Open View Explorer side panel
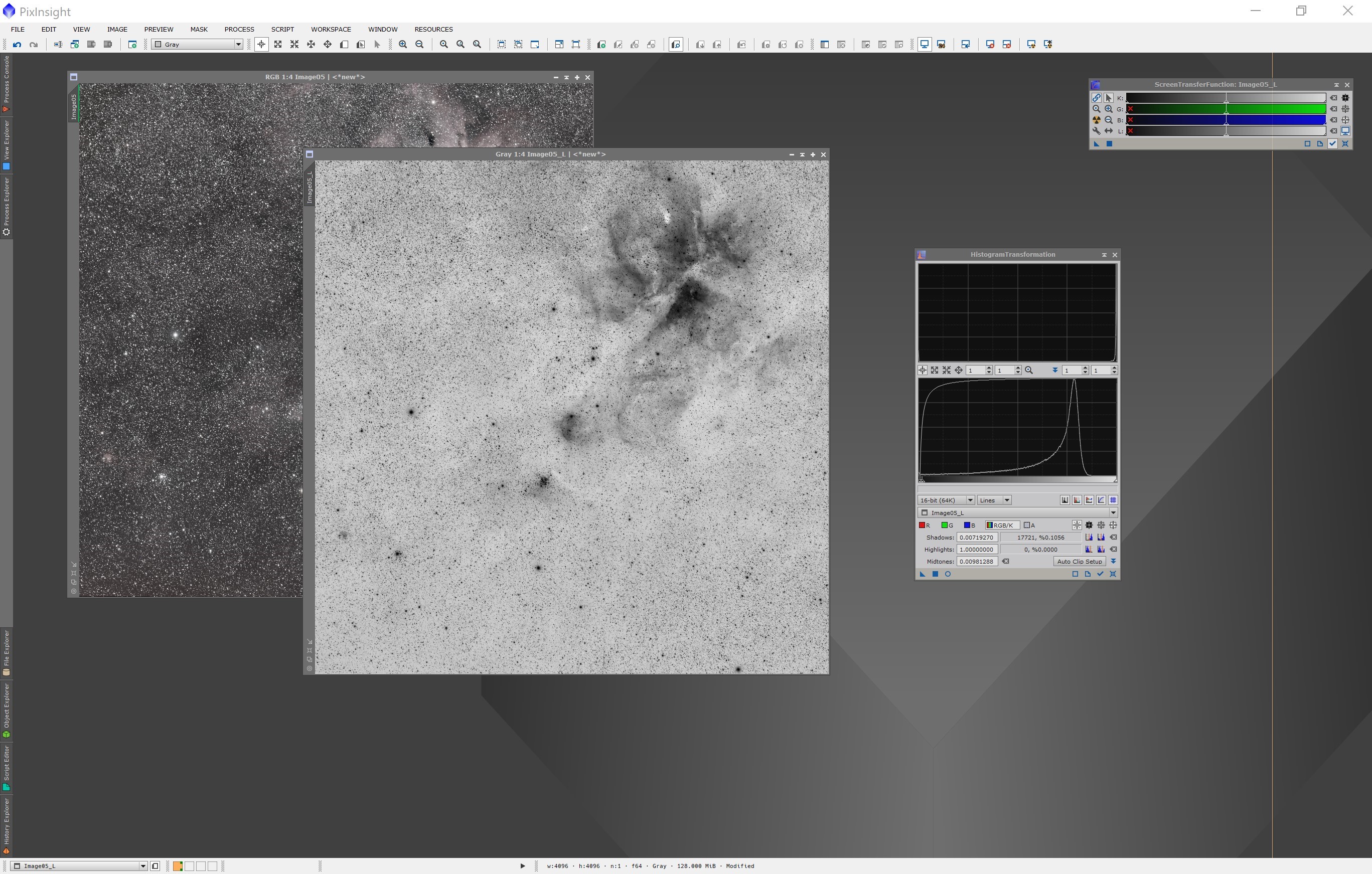The image size is (1372, 874). point(6,144)
